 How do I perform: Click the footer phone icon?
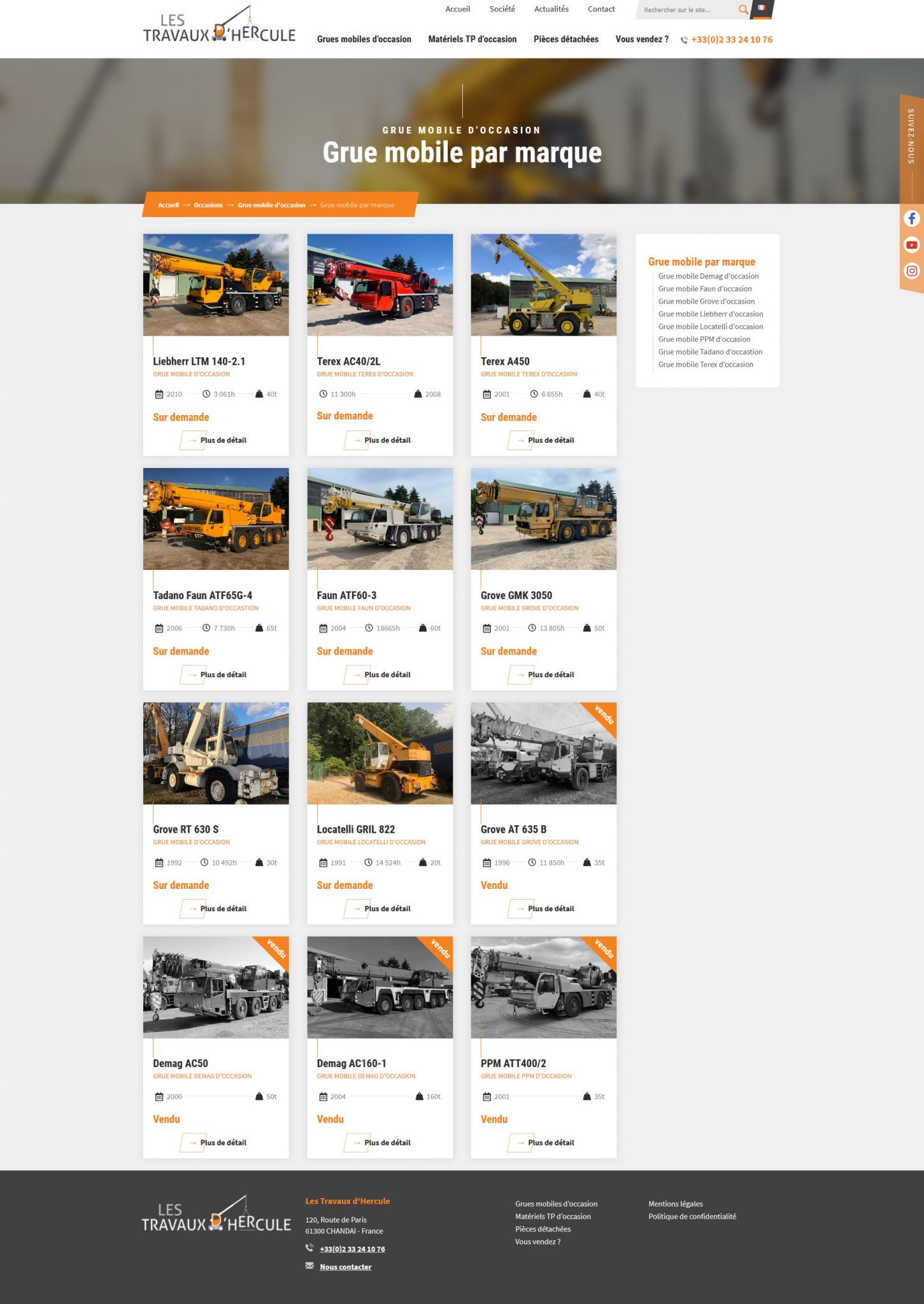(309, 1248)
